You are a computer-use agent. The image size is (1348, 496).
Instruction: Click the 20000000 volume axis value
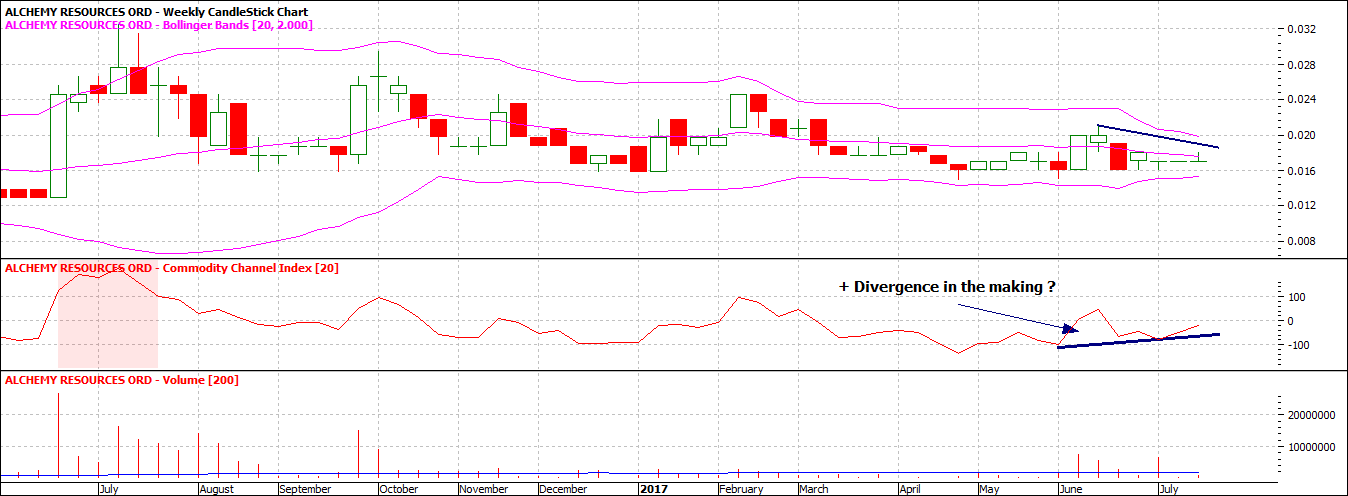pos(1314,413)
